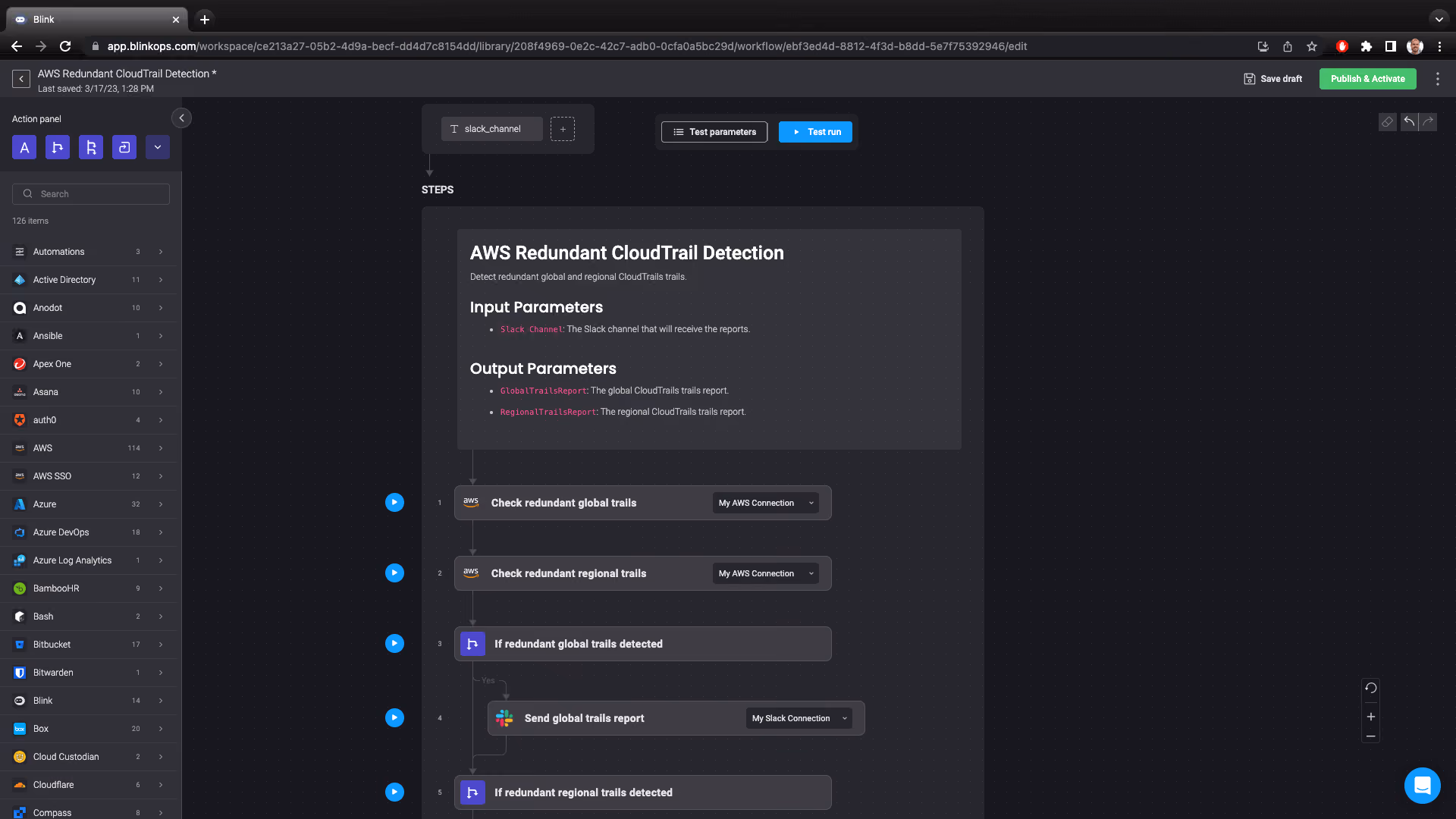The image size is (1456, 819).
Task: Redo change on canvas
Action: pos(1428,122)
